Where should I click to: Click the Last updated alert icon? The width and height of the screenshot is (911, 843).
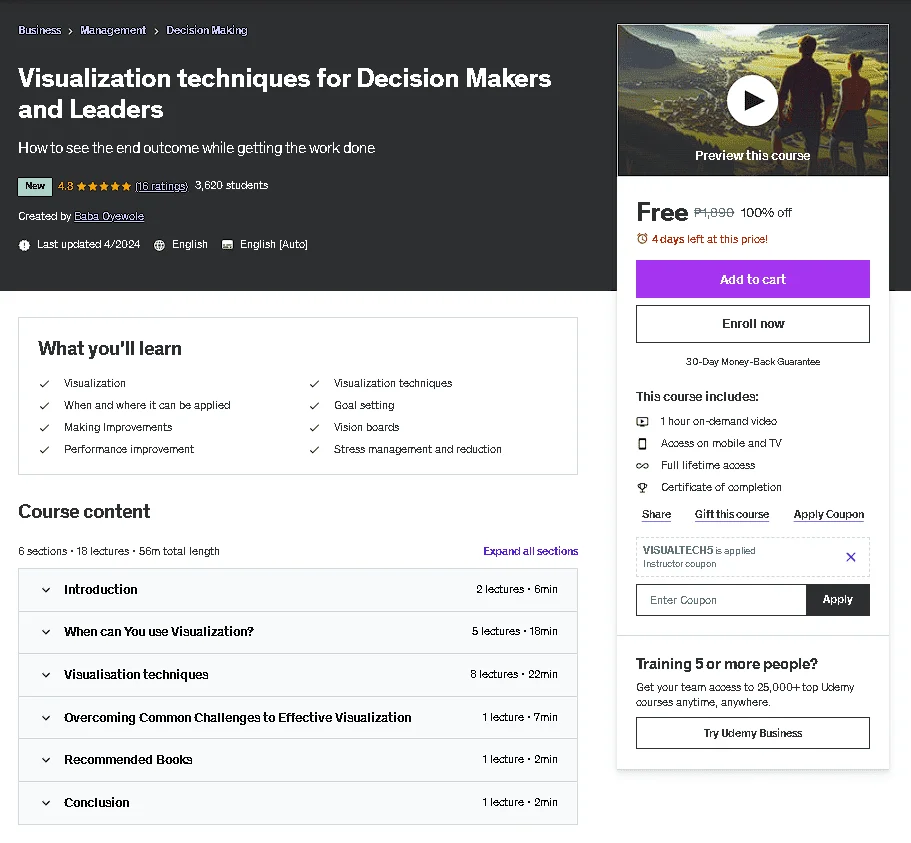(x=24, y=245)
